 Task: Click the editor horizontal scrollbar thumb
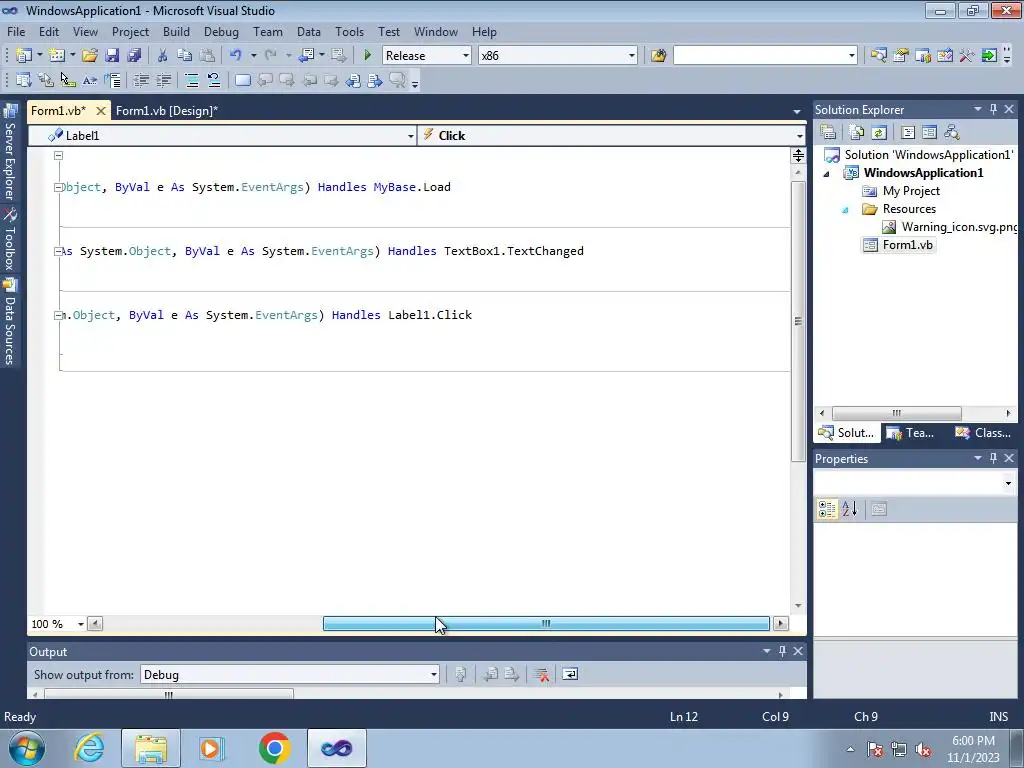(546, 624)
